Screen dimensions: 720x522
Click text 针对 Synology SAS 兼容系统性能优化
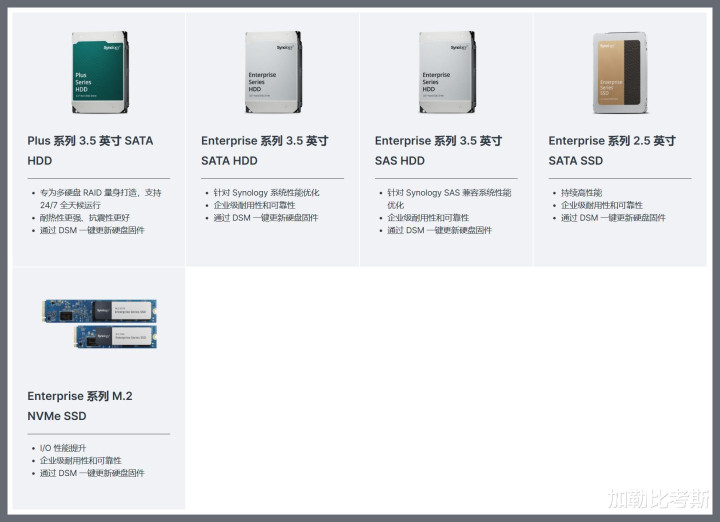point(449,199)
